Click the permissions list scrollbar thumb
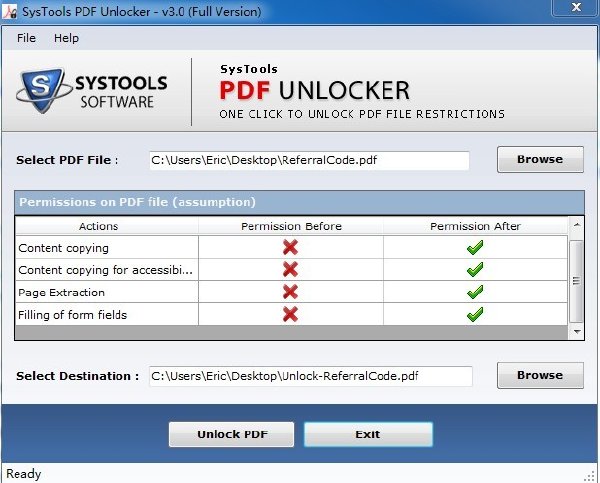 pos(577,281)
